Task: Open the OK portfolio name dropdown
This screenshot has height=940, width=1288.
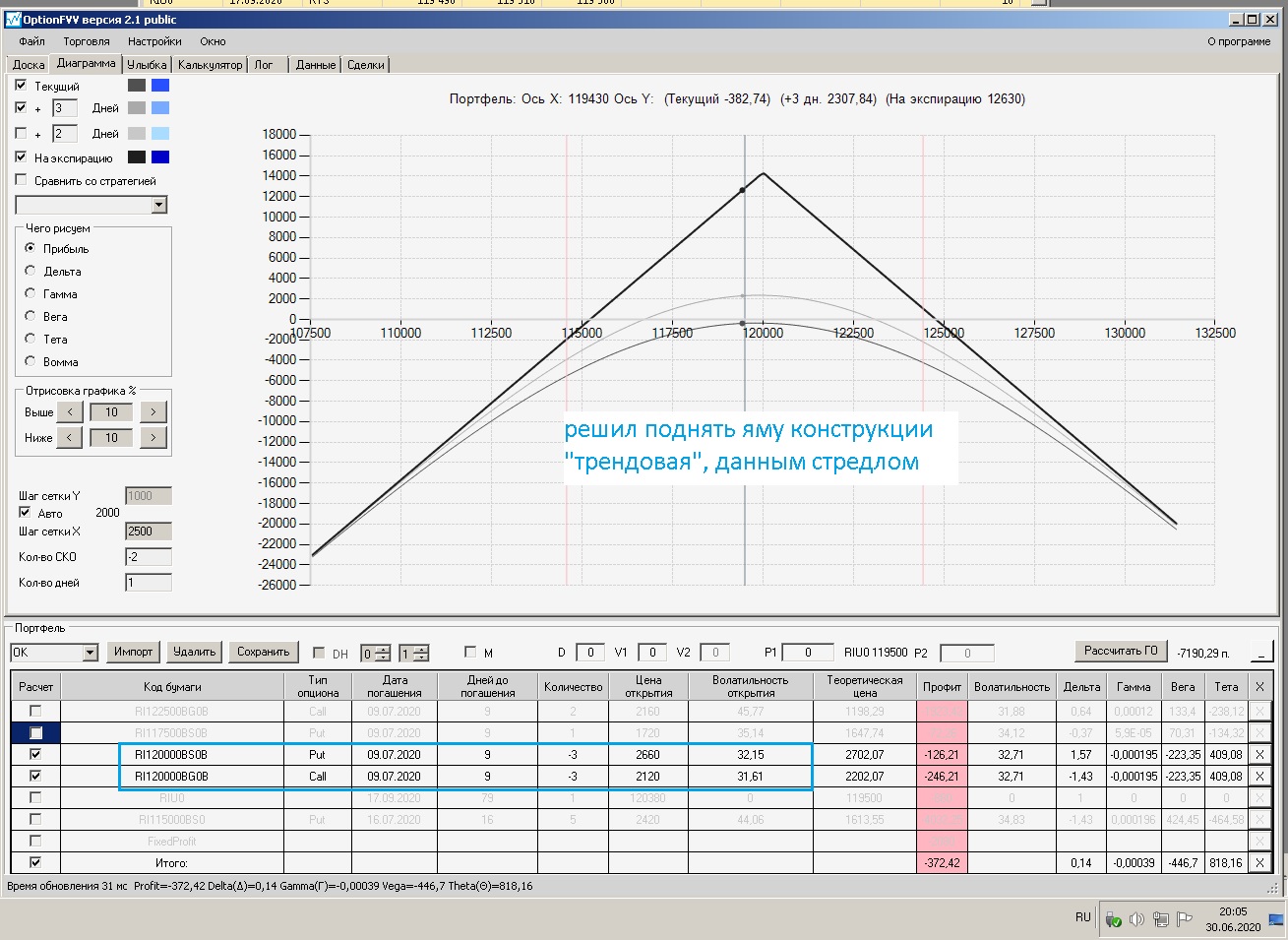Action: click(x=90, y=653)
